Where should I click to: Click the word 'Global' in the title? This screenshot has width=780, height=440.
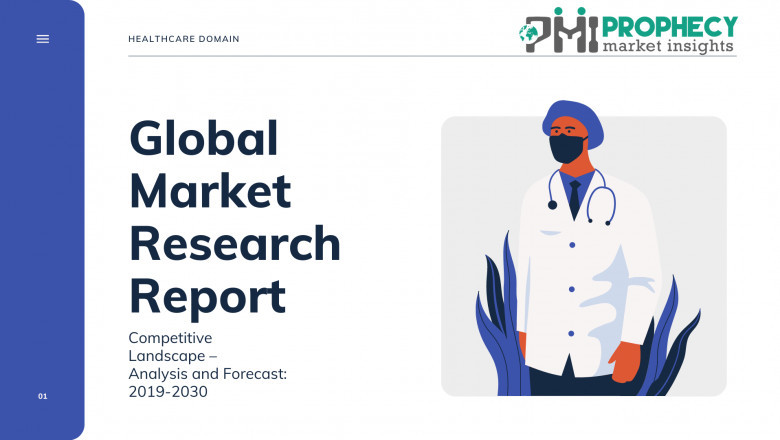point(203,138)
